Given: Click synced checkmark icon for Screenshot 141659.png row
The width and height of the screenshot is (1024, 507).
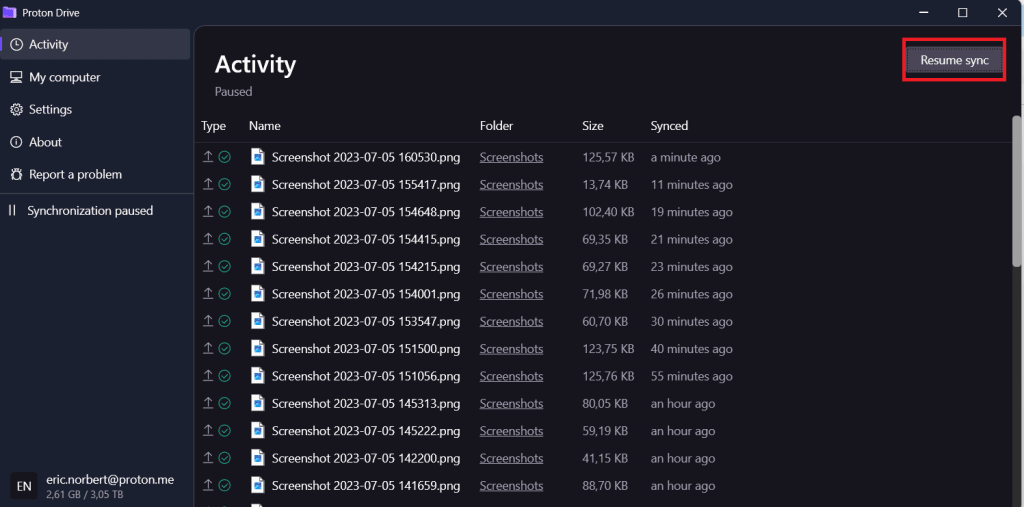Looking at the screenshot, I should coord(225,485).
